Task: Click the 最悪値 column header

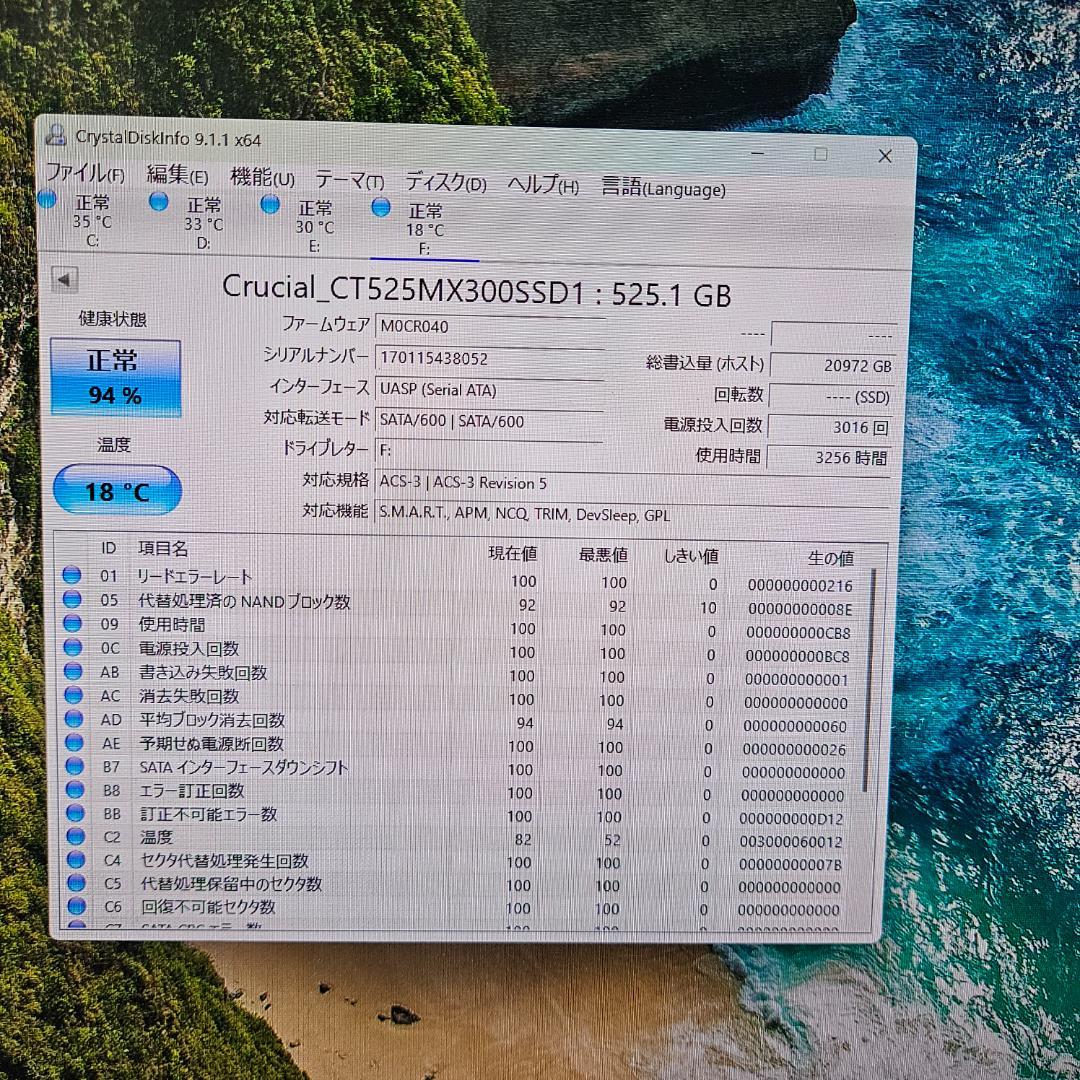Action: [603, 555]
